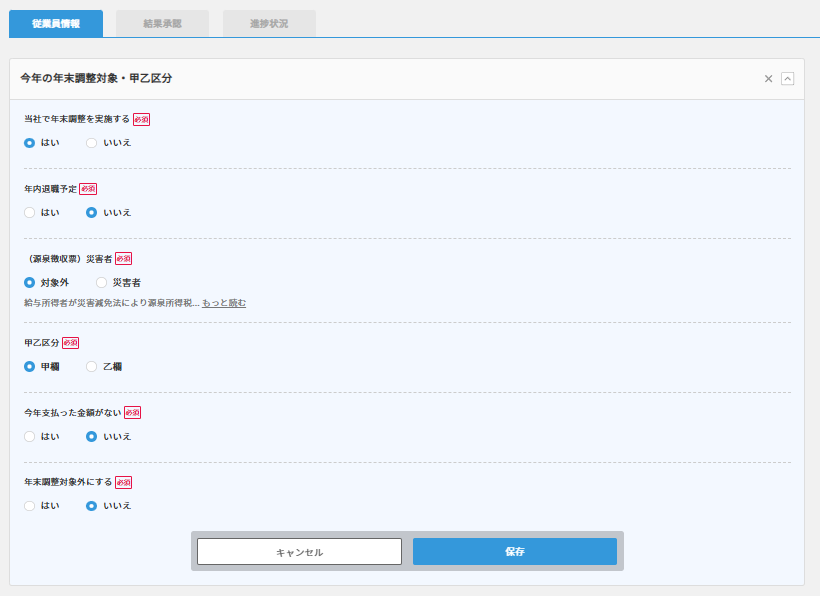Pick 乙欄 for 甲乙区分

92,367
